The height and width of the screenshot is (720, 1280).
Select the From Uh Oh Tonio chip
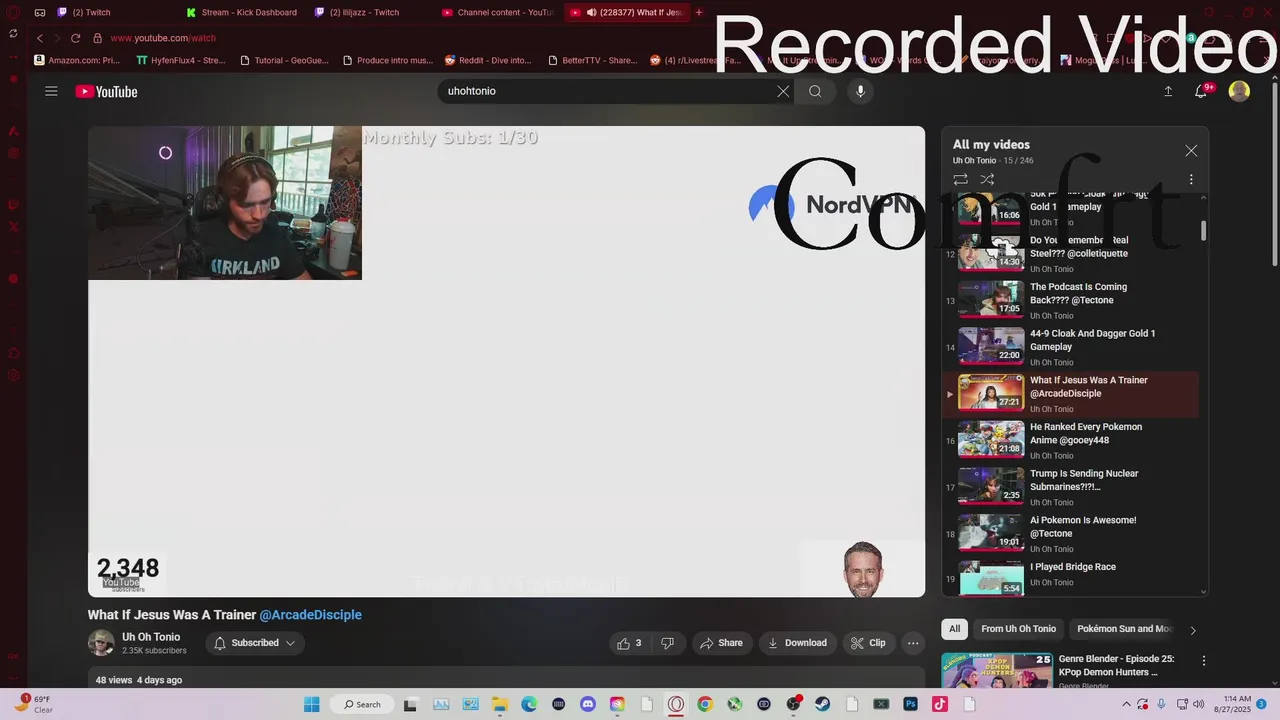pos(1018,629)
